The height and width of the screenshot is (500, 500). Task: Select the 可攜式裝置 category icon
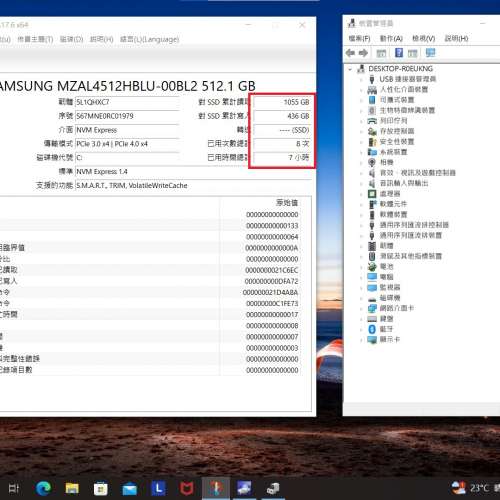click(x=372, y=100)
